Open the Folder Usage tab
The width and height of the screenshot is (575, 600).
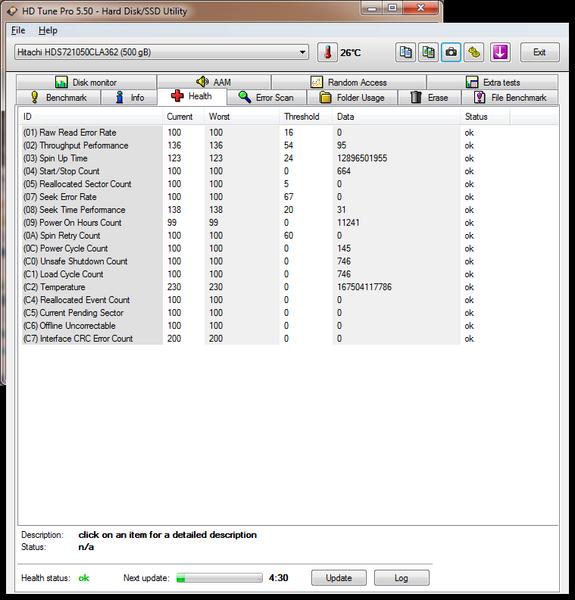click(352, 98)
